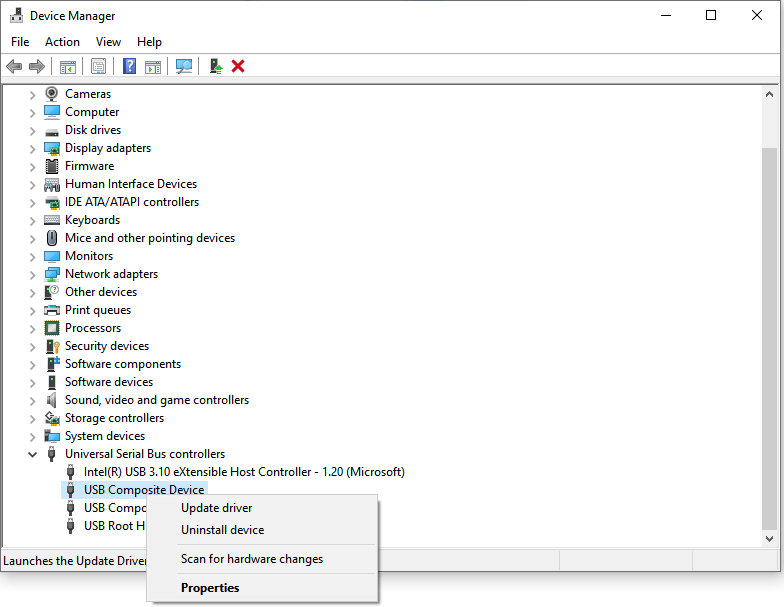Select the Sound, video and game controllers item

[157, 400]
